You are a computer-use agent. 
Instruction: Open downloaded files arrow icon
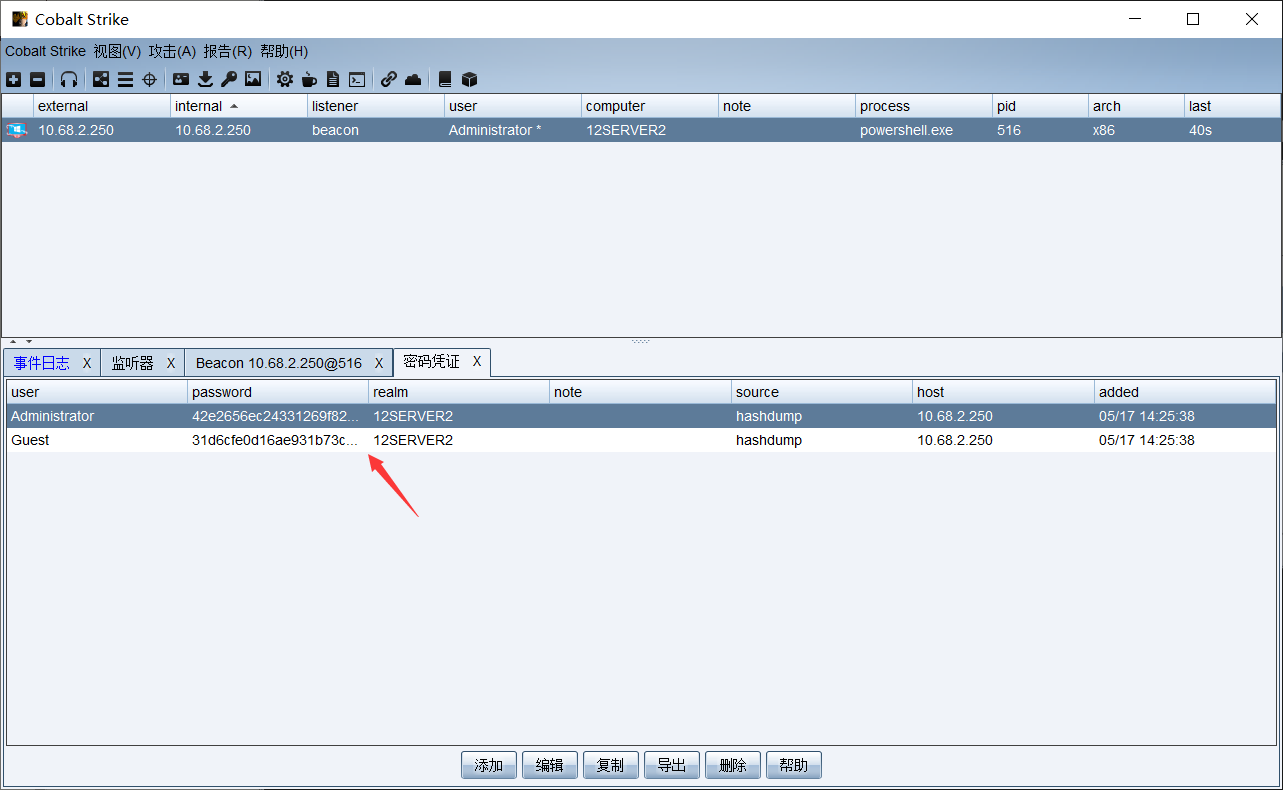click(x=205, y=79)
